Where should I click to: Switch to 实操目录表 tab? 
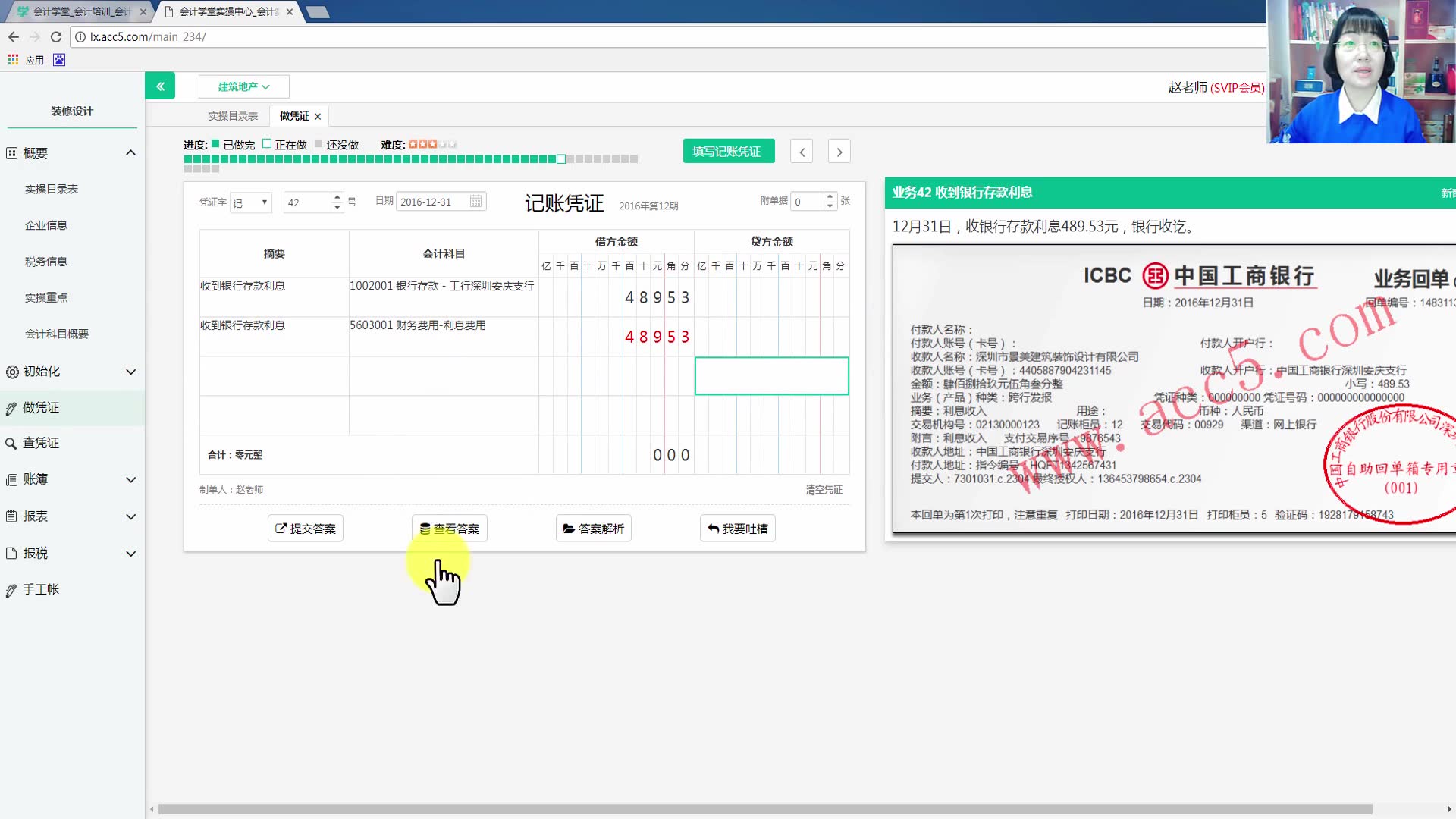click(x=233, y=116)
